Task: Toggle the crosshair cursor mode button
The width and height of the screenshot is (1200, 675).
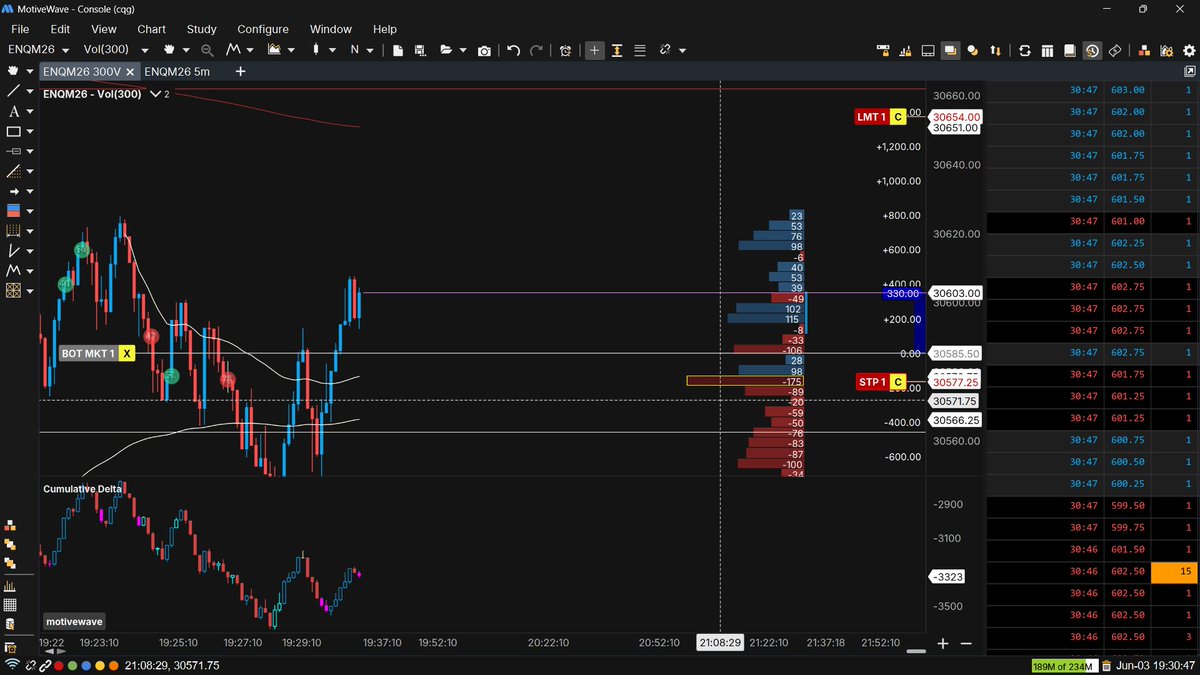Action: [595, 50]
